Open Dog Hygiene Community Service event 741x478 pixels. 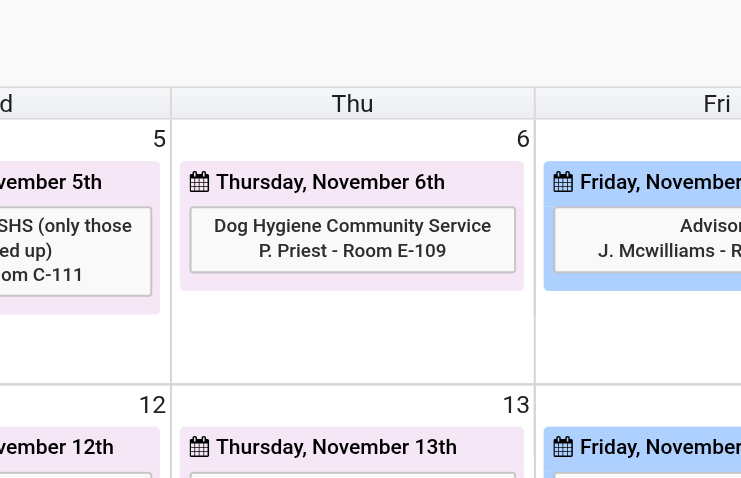pyautogui.click(x=352, y=239)
